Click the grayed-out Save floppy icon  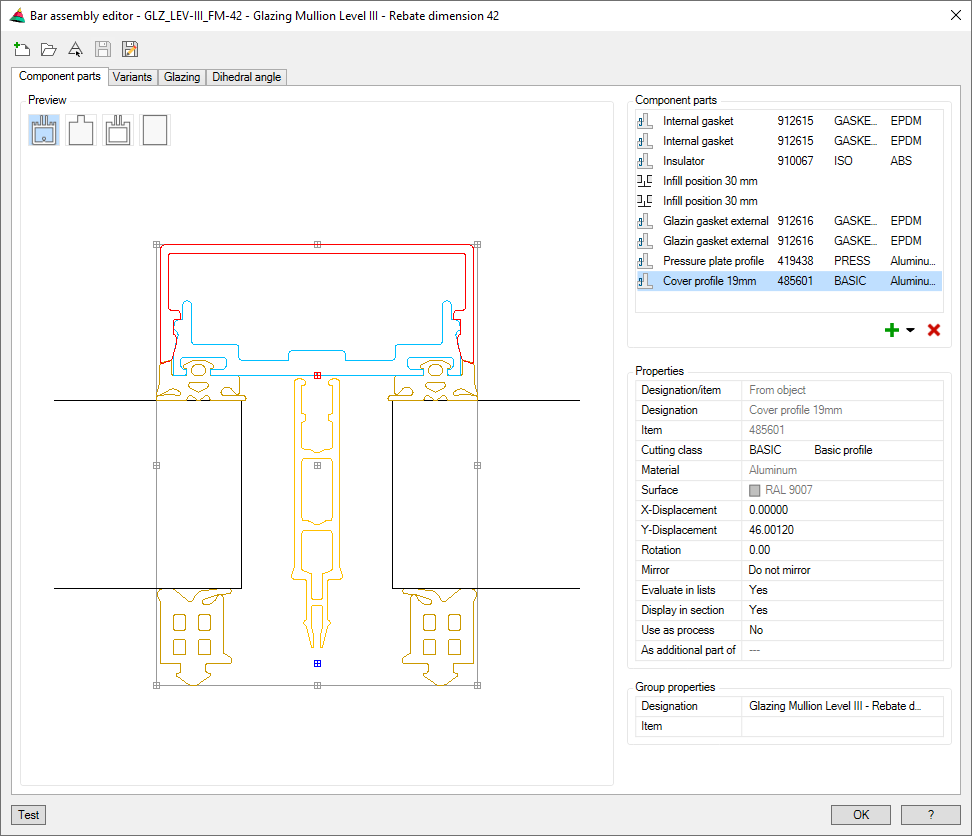(102, 49)
